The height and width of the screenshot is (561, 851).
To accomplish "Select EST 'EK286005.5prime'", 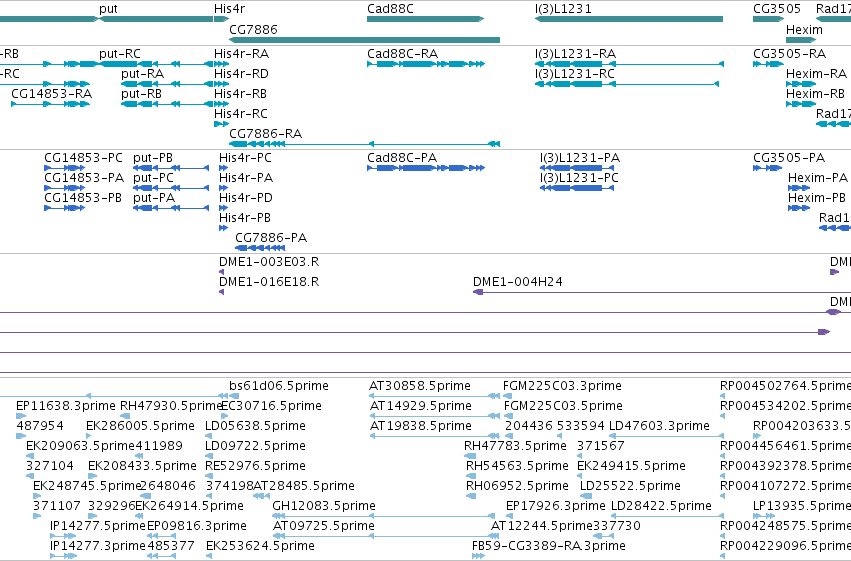I will coord(140,426).
